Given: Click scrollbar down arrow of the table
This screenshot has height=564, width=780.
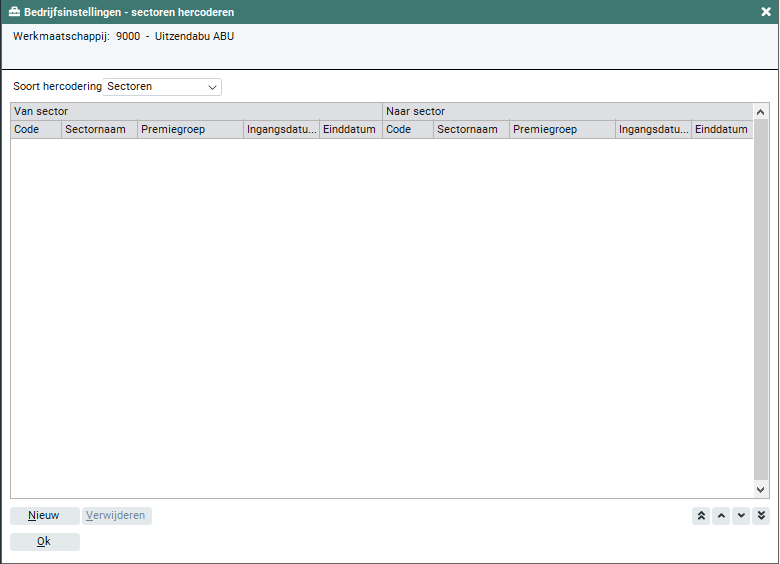Looking at the screenshot, I should (760, 490).
